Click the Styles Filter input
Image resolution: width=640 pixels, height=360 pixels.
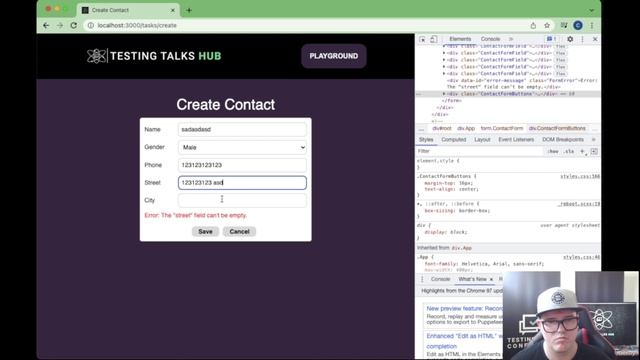(x=480, y=151)
